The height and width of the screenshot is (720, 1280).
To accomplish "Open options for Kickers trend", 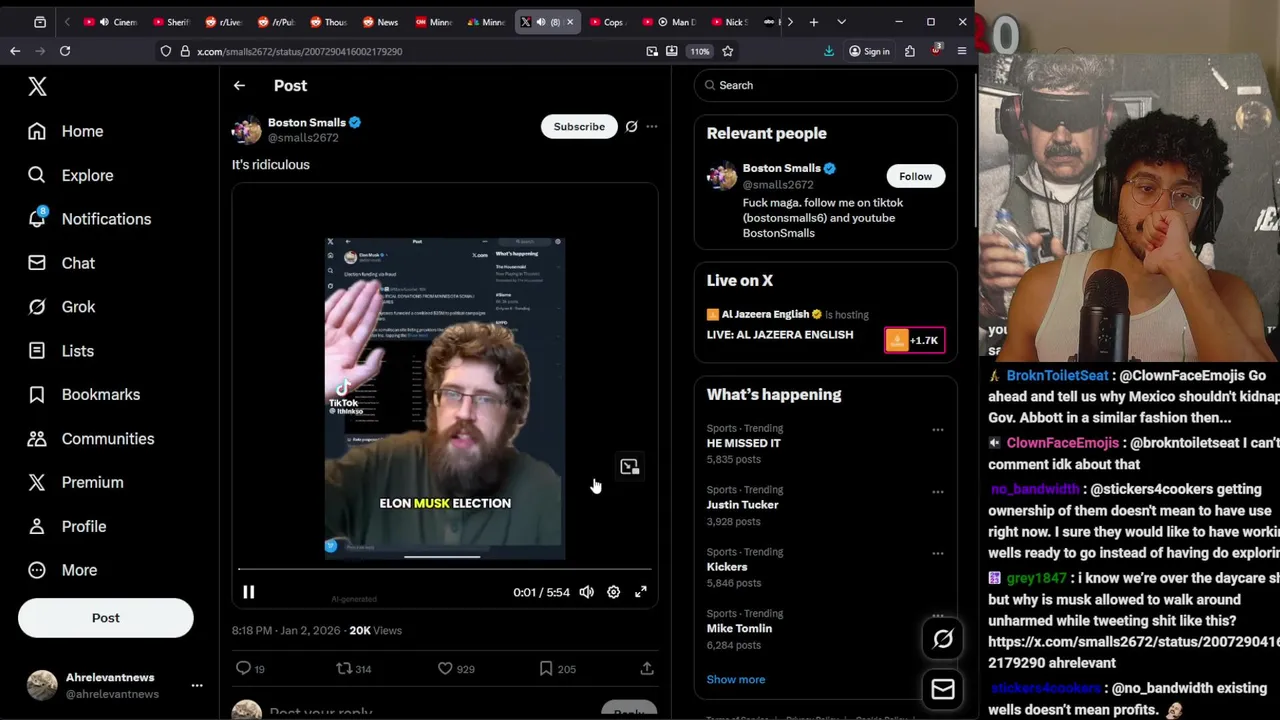I will pyautogui.click(x=938, y=553).
